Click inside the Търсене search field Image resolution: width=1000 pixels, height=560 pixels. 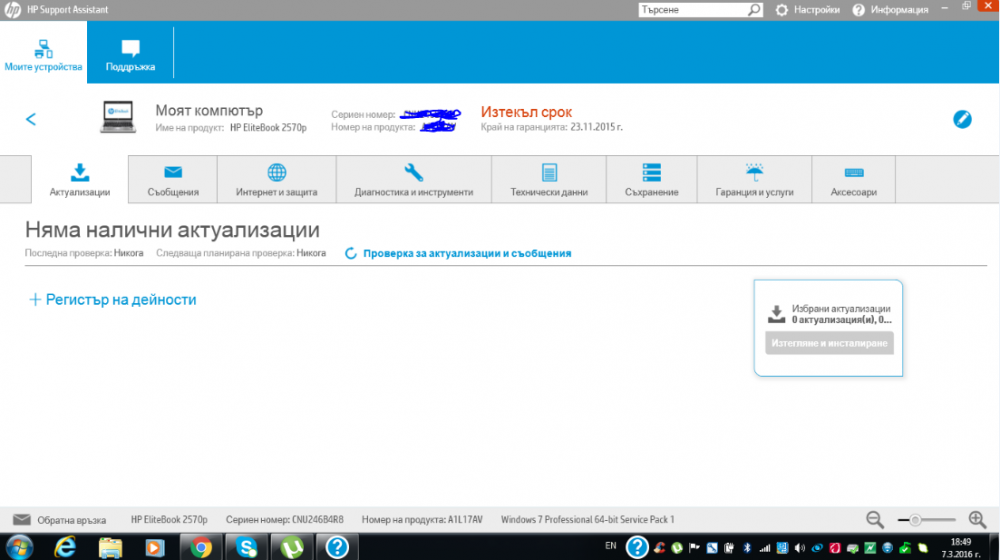coord(693,10)
